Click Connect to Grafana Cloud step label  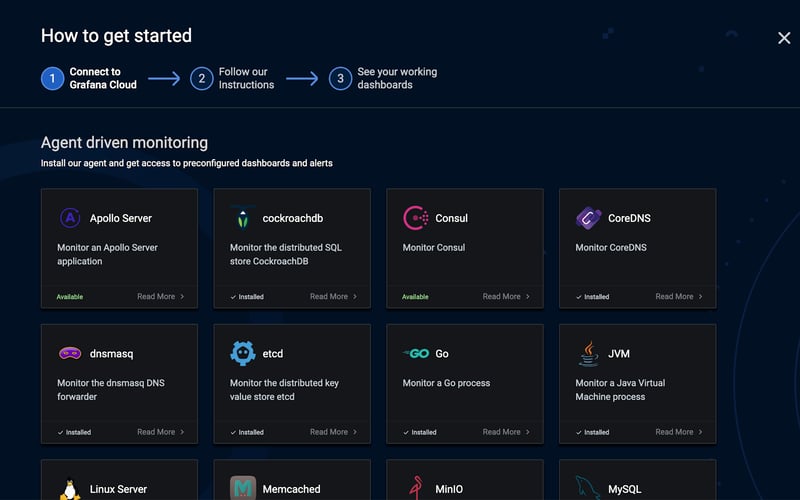pyautogui.click(x=103, y=78)
